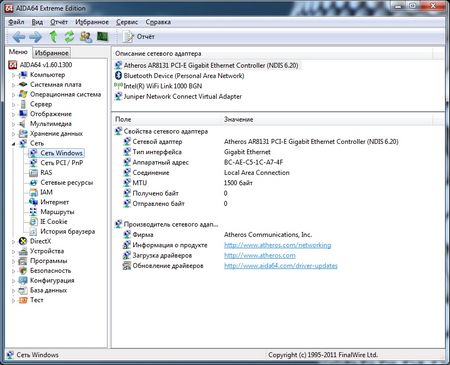Expand the Мультимедиа tree node
450x365 pixels.
pos(13,124)
